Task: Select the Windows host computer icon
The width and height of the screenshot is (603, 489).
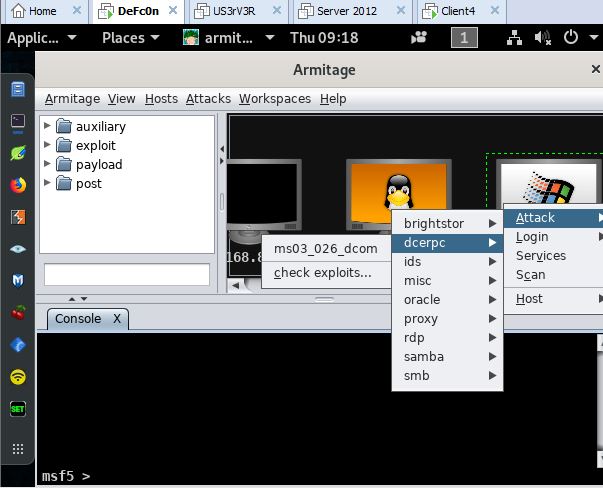Action: [x=549, y=183]
